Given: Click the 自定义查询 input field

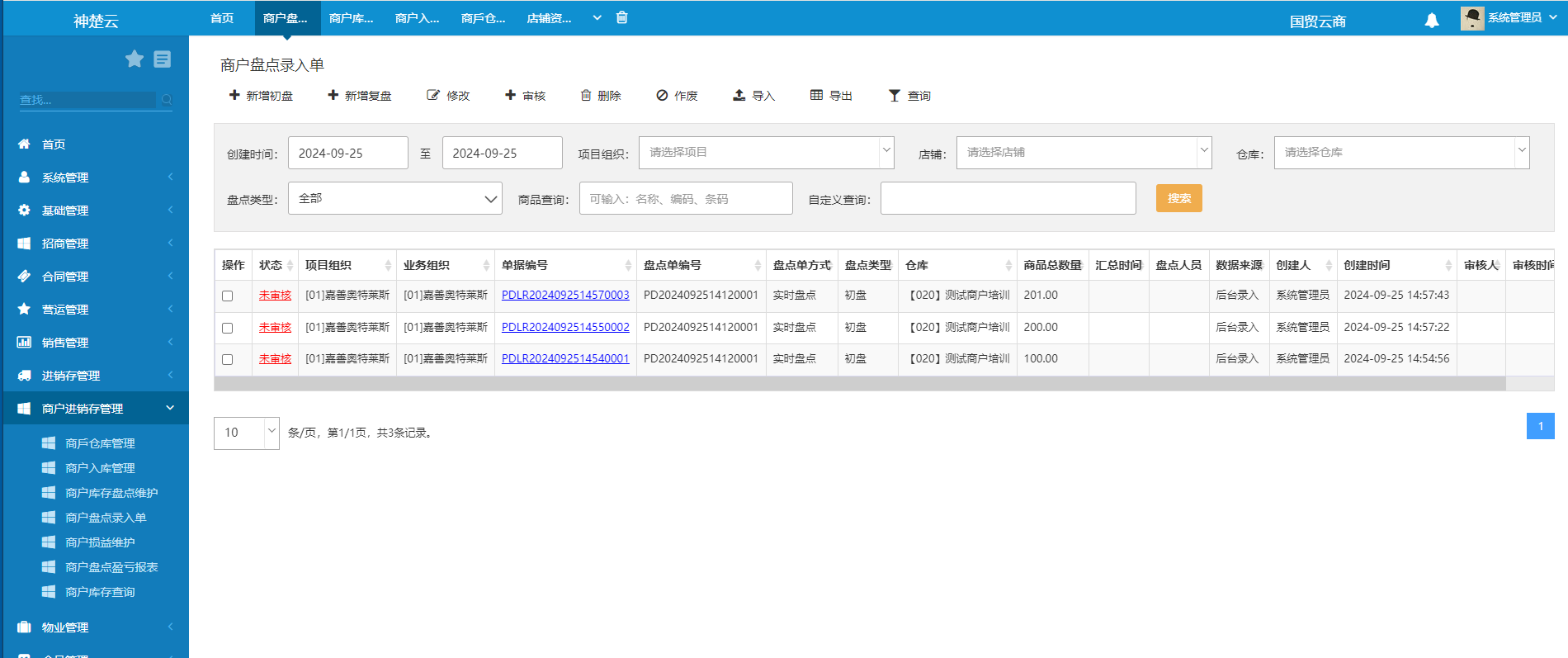Looking at the screenshot, I should (x=1008, y=198).
